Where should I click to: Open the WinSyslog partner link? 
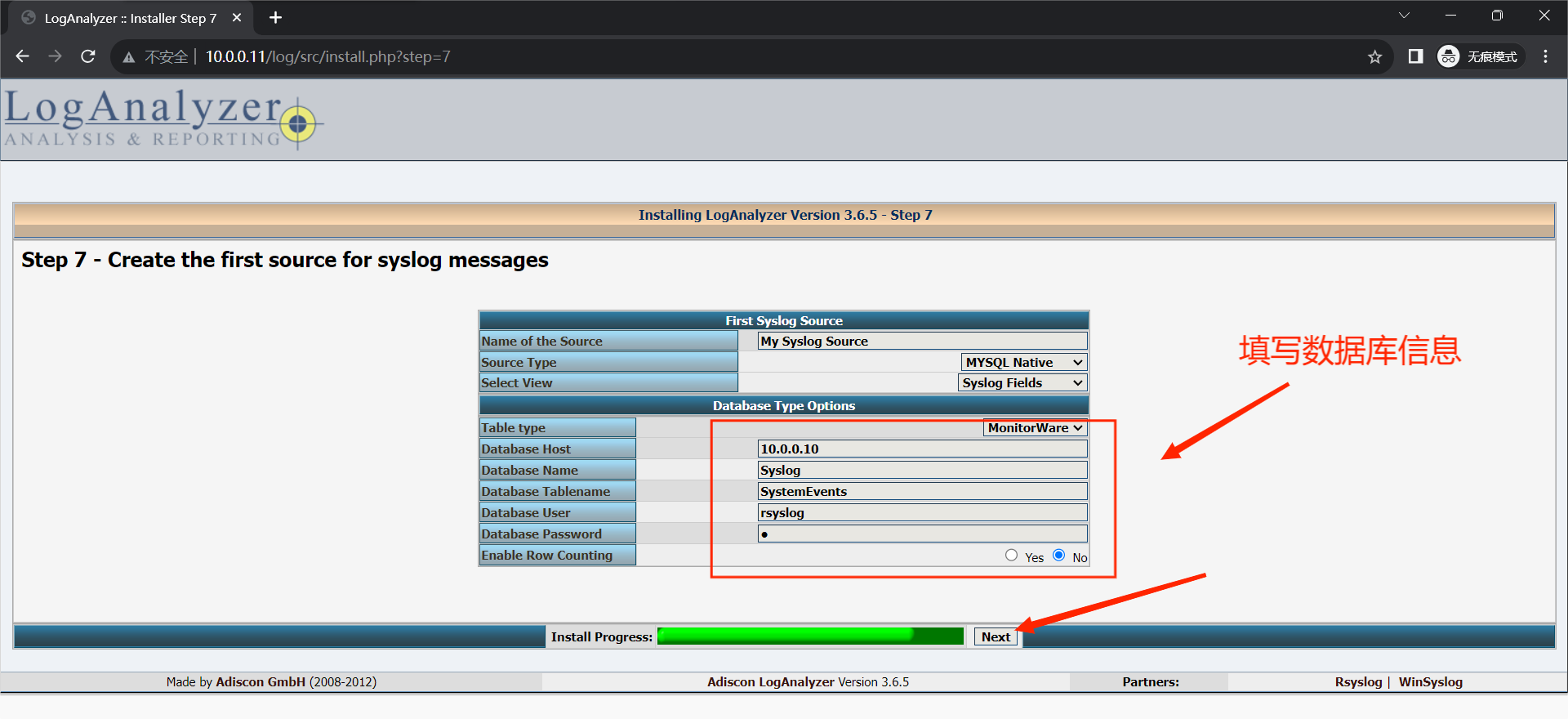point(1430,681)
